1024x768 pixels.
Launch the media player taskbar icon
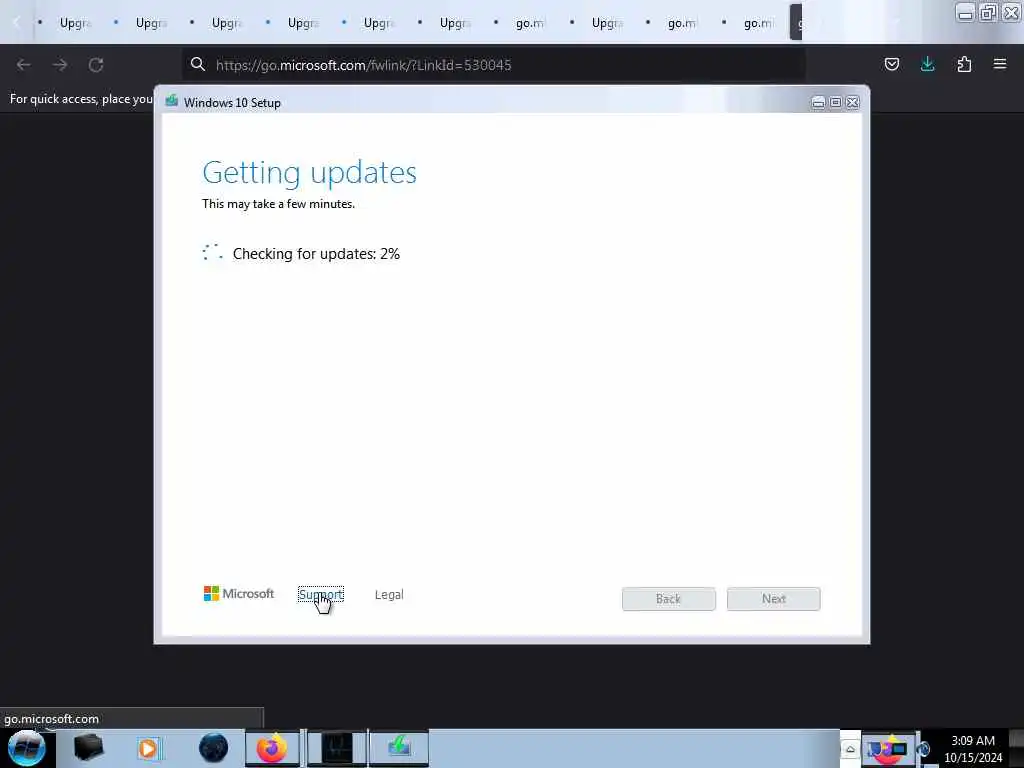(148, 748)
